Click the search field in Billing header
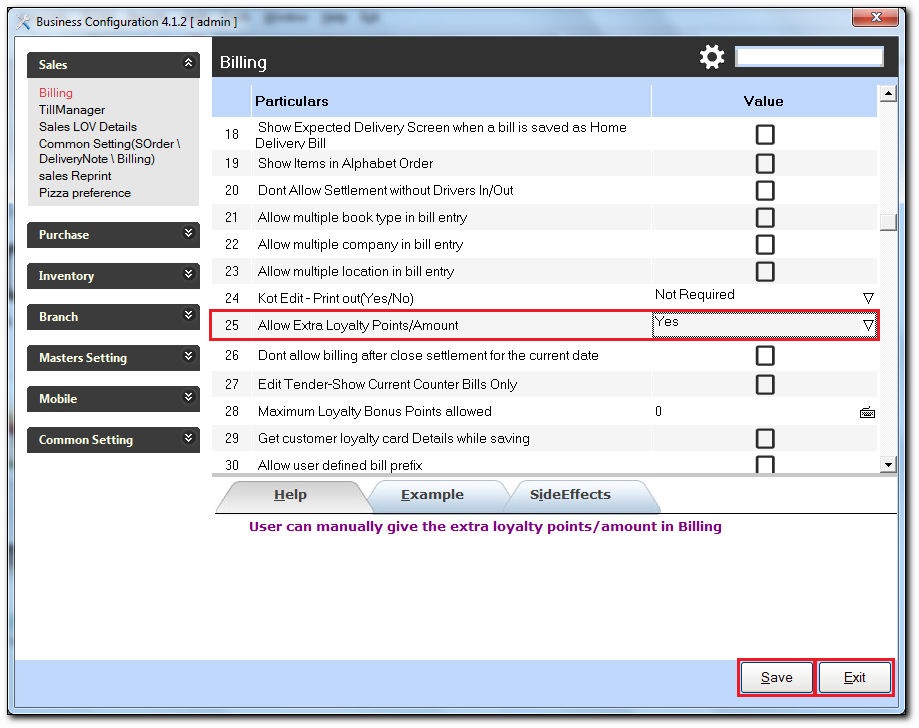 coord(809,57)
